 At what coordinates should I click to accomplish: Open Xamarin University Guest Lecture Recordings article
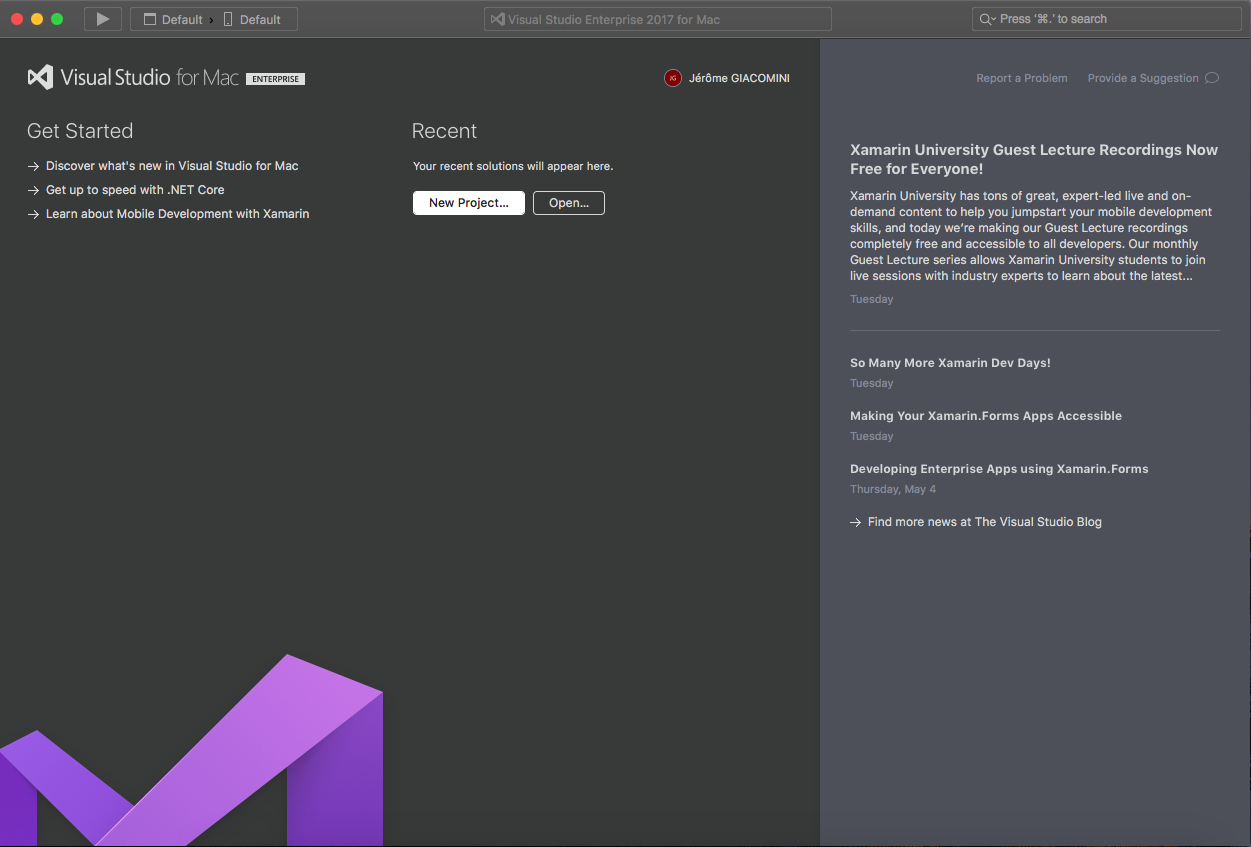(x=1034, y=159)
